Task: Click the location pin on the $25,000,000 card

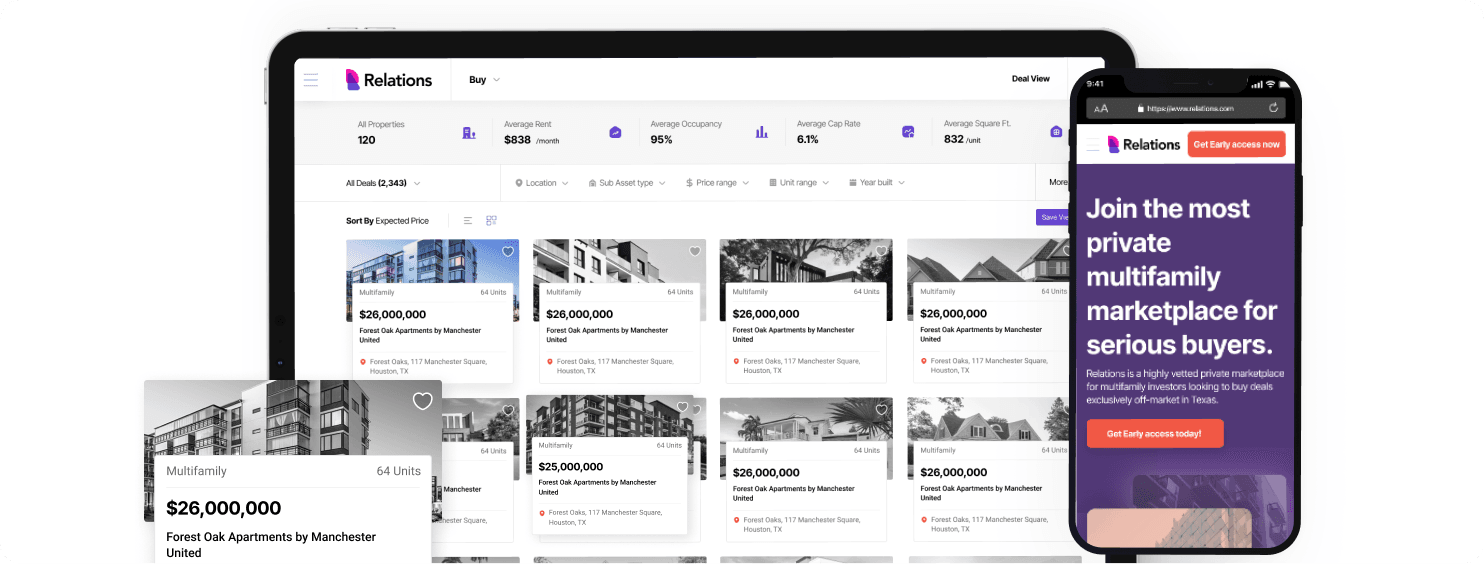Action: click(x=542, y=513)
